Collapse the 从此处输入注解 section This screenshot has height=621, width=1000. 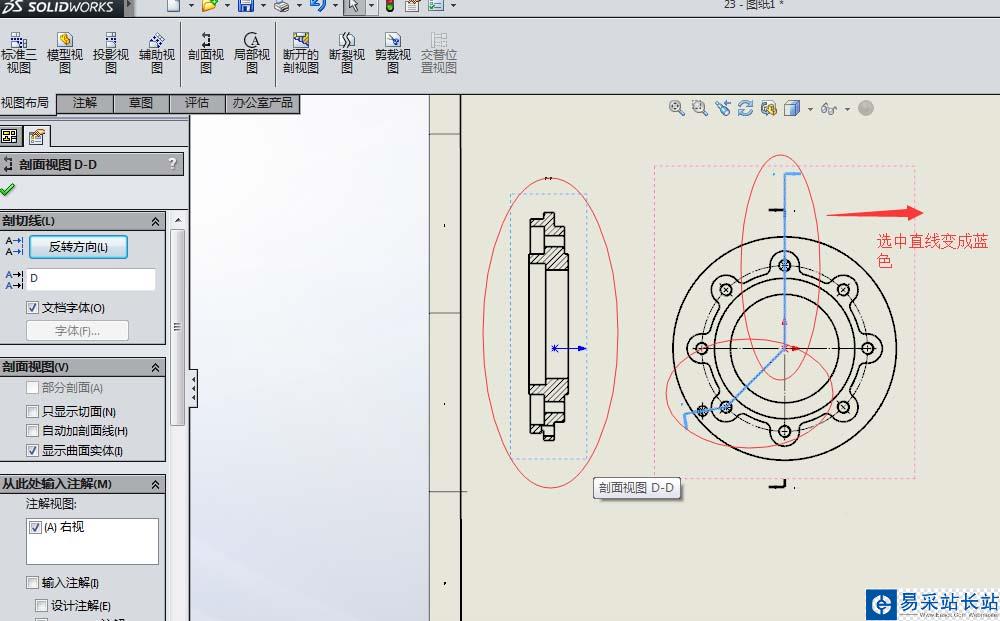point(155,484)
